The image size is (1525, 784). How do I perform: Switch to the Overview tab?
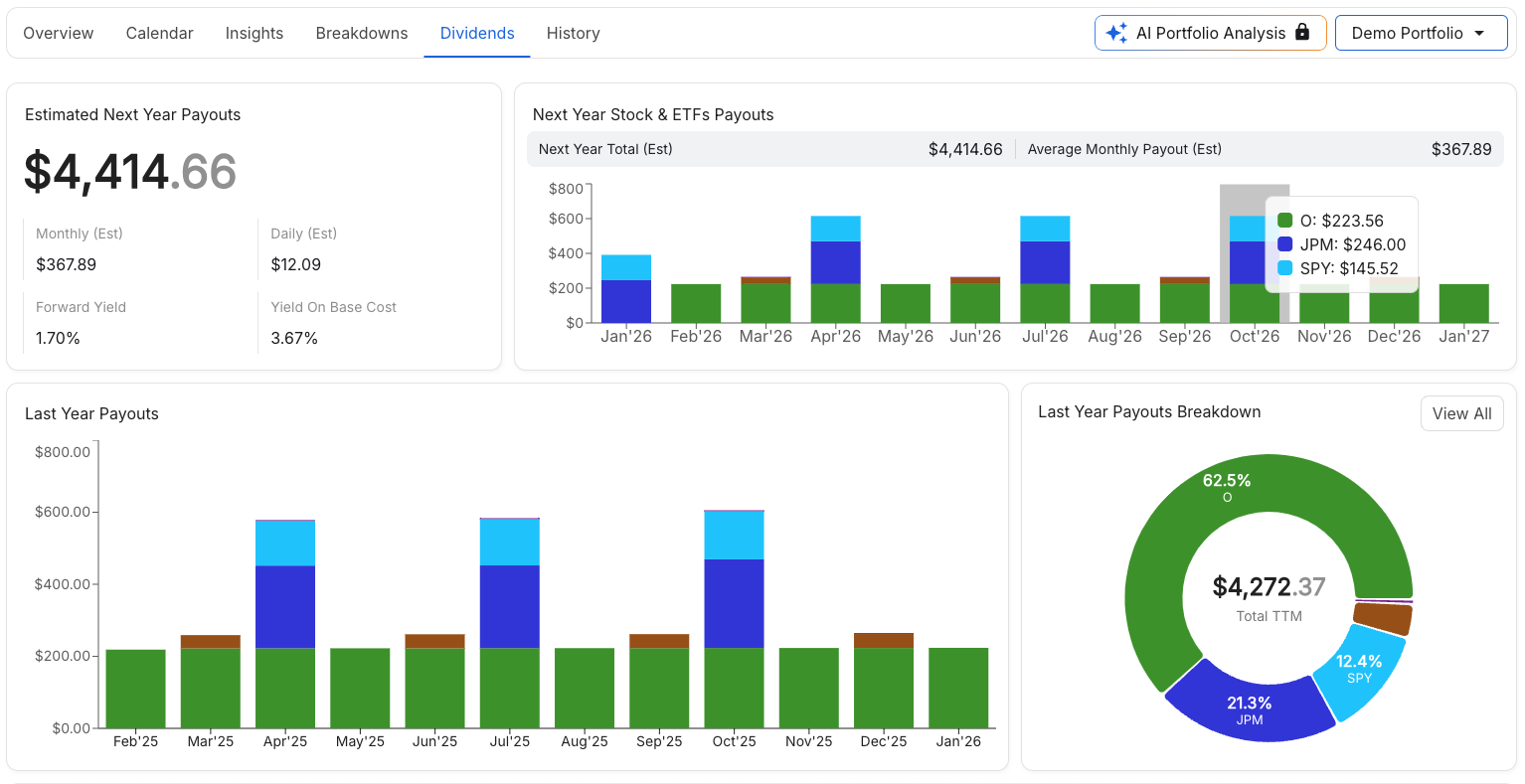click(58, 33)
